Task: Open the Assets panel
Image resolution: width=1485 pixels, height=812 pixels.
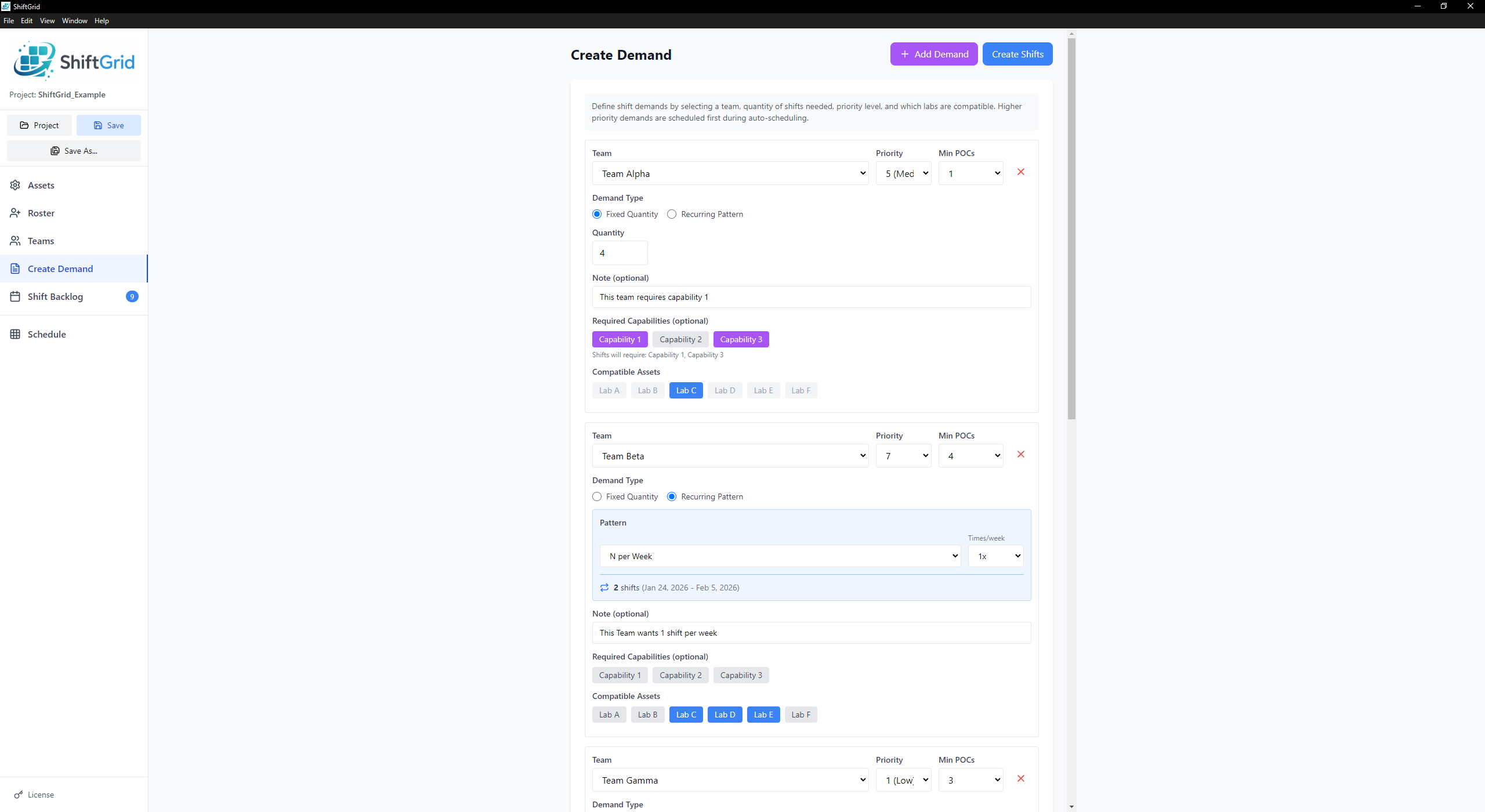Action: [41, 185]
